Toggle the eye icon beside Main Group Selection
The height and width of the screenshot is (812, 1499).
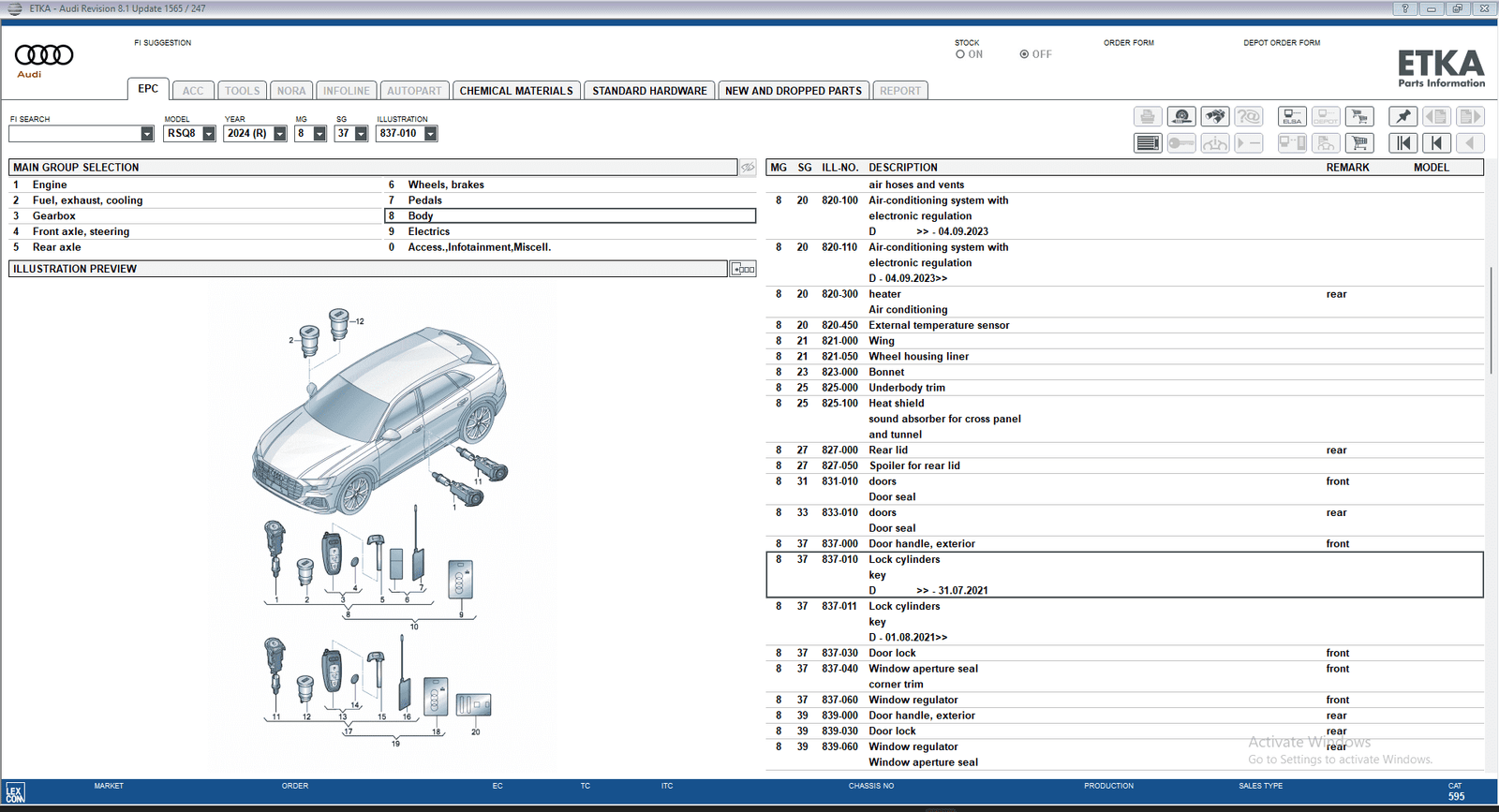pyautogui.click(x=748, y=168)
